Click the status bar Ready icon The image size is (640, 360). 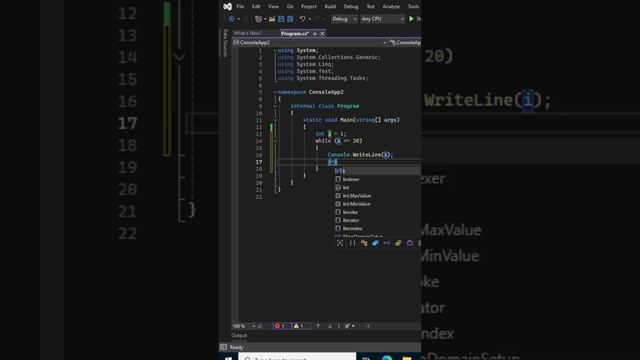tap(223, 347)
